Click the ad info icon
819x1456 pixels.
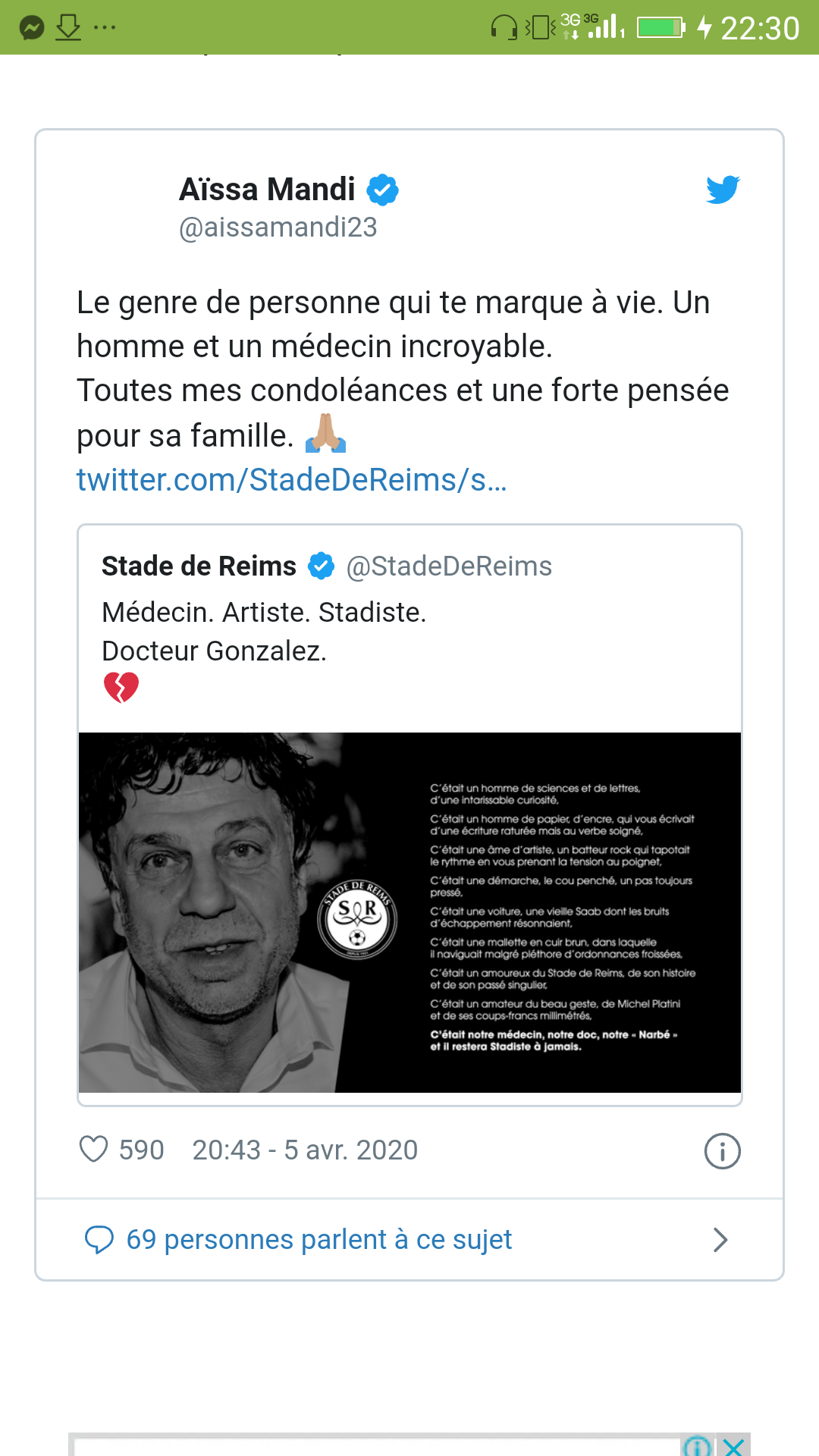pyautogui.click(x=697, y=1446)
